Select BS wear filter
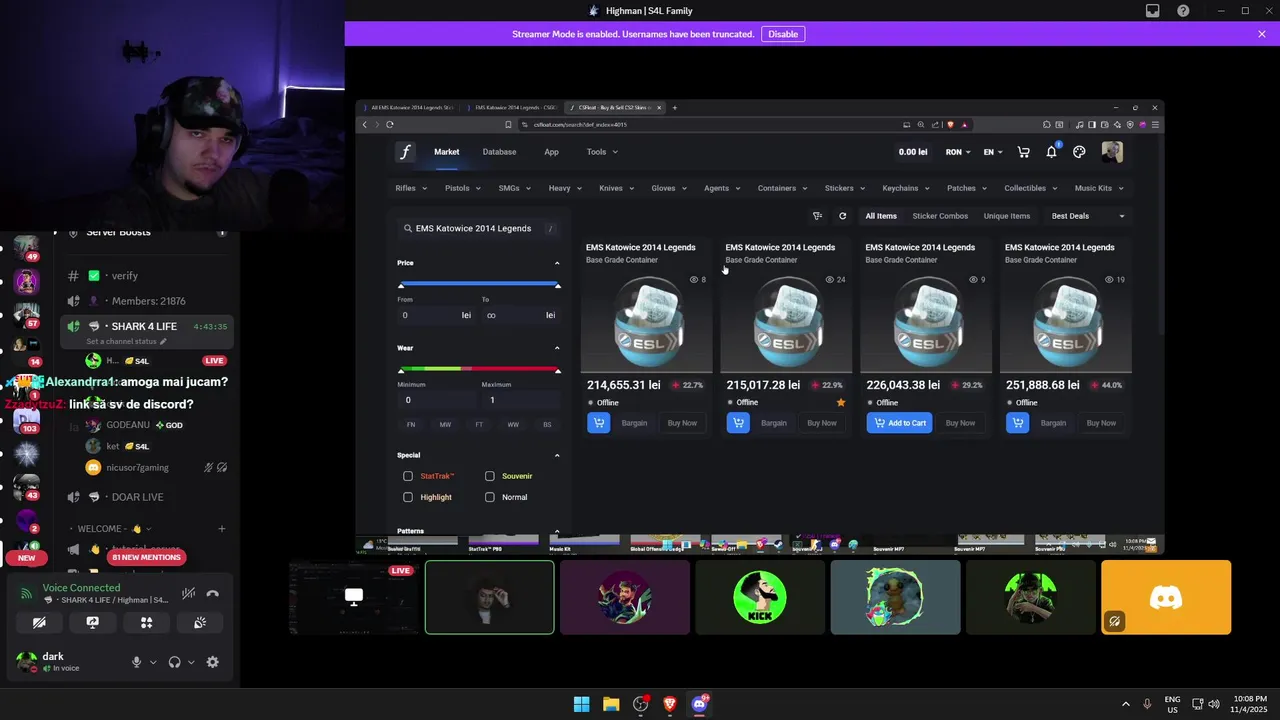Viewport: 1280px width, 720px height. pyautogui.click(x=547, y=425)
